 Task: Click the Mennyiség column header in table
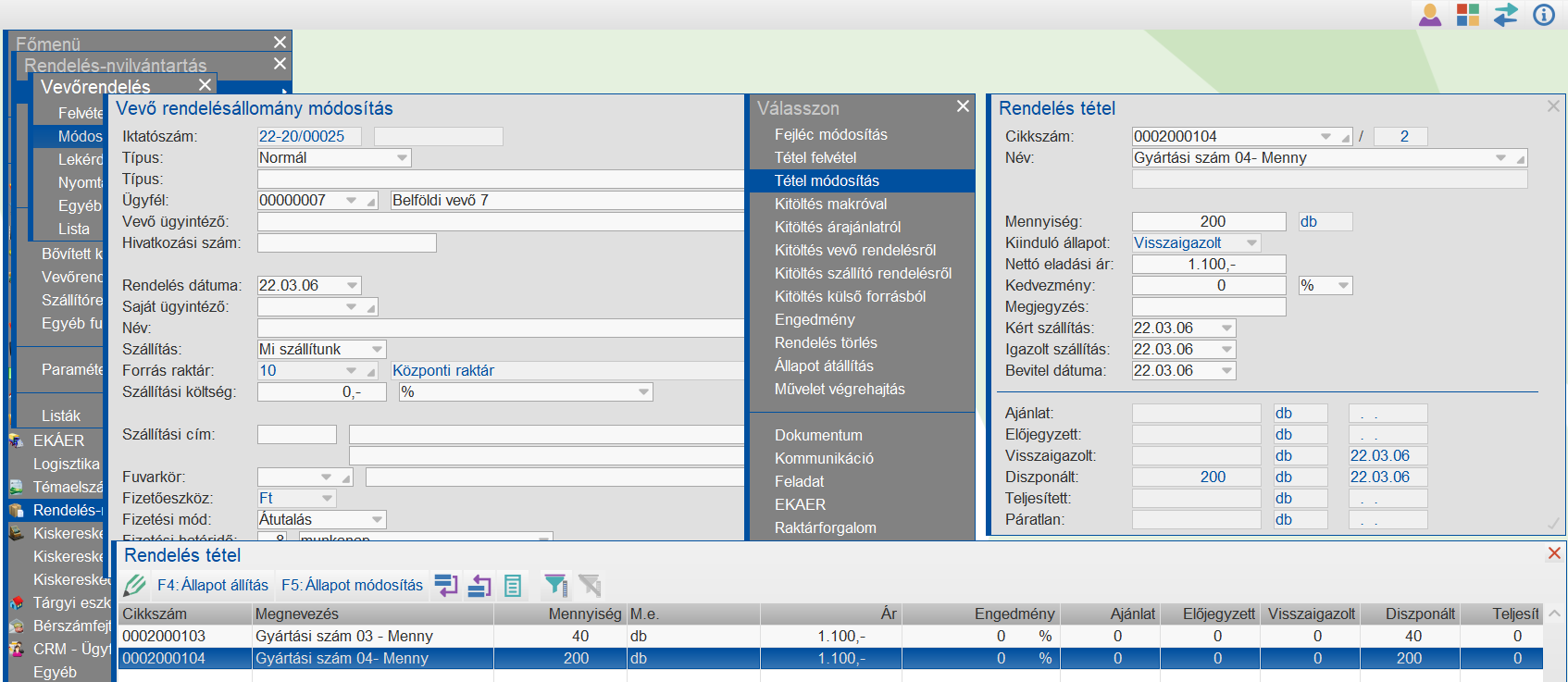pyautogui.click(x=560, y=614)
